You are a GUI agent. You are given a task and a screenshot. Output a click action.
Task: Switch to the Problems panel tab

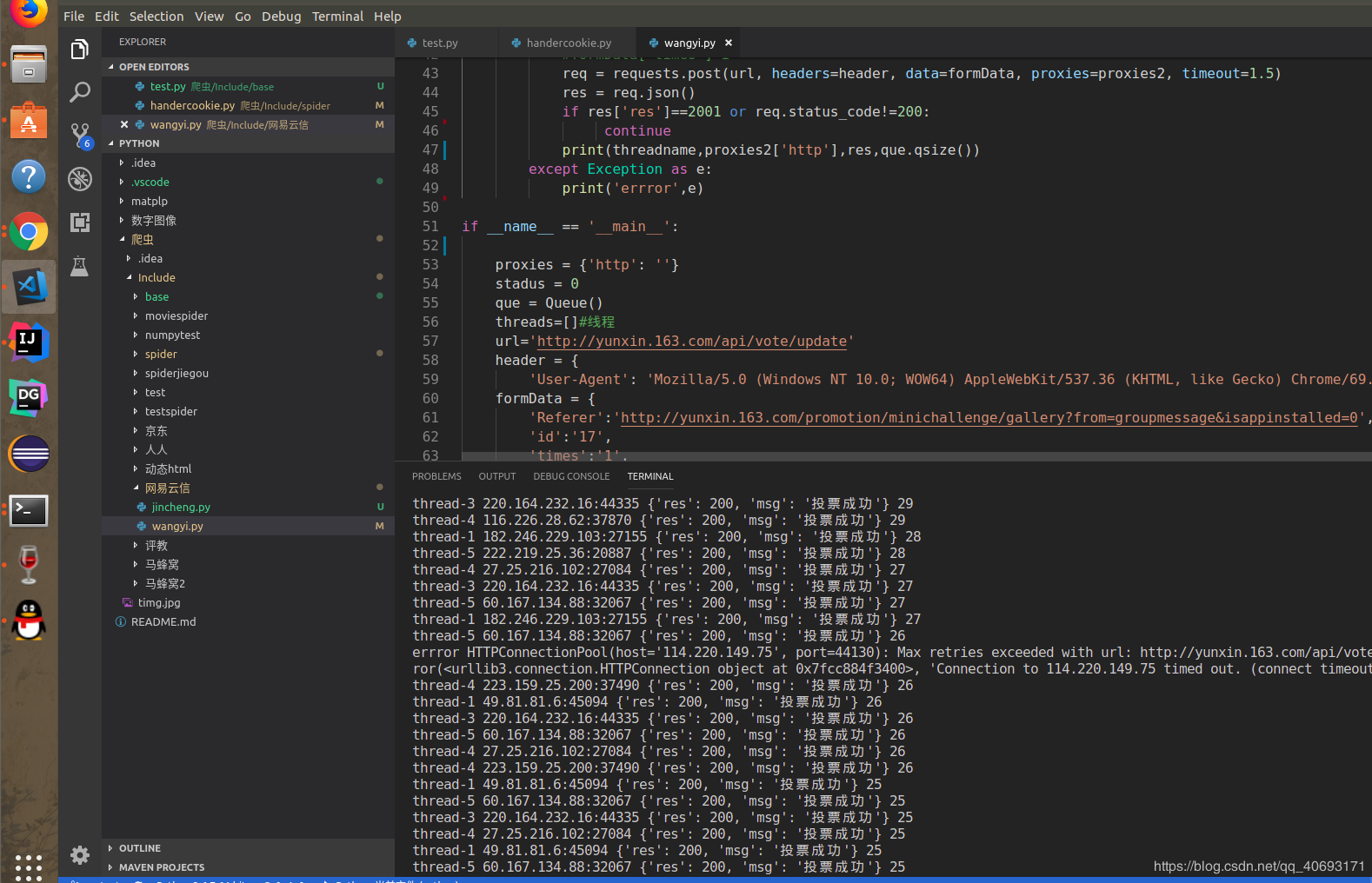point(436,476)
